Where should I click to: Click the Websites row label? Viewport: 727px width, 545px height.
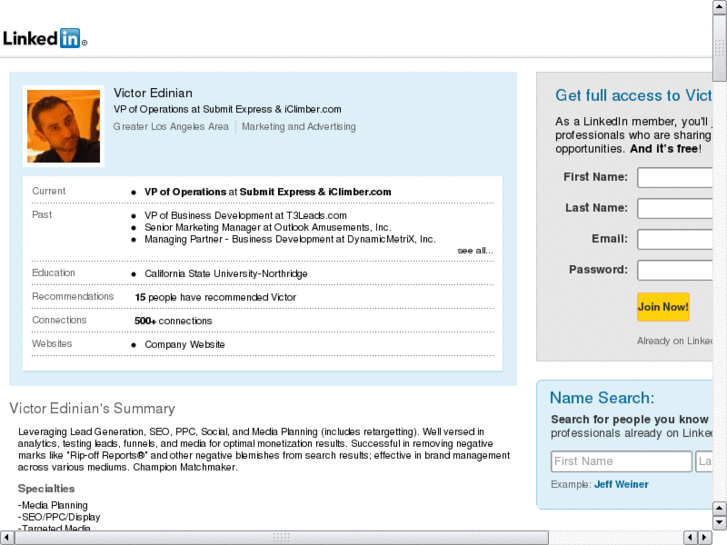tap(52, 344)
